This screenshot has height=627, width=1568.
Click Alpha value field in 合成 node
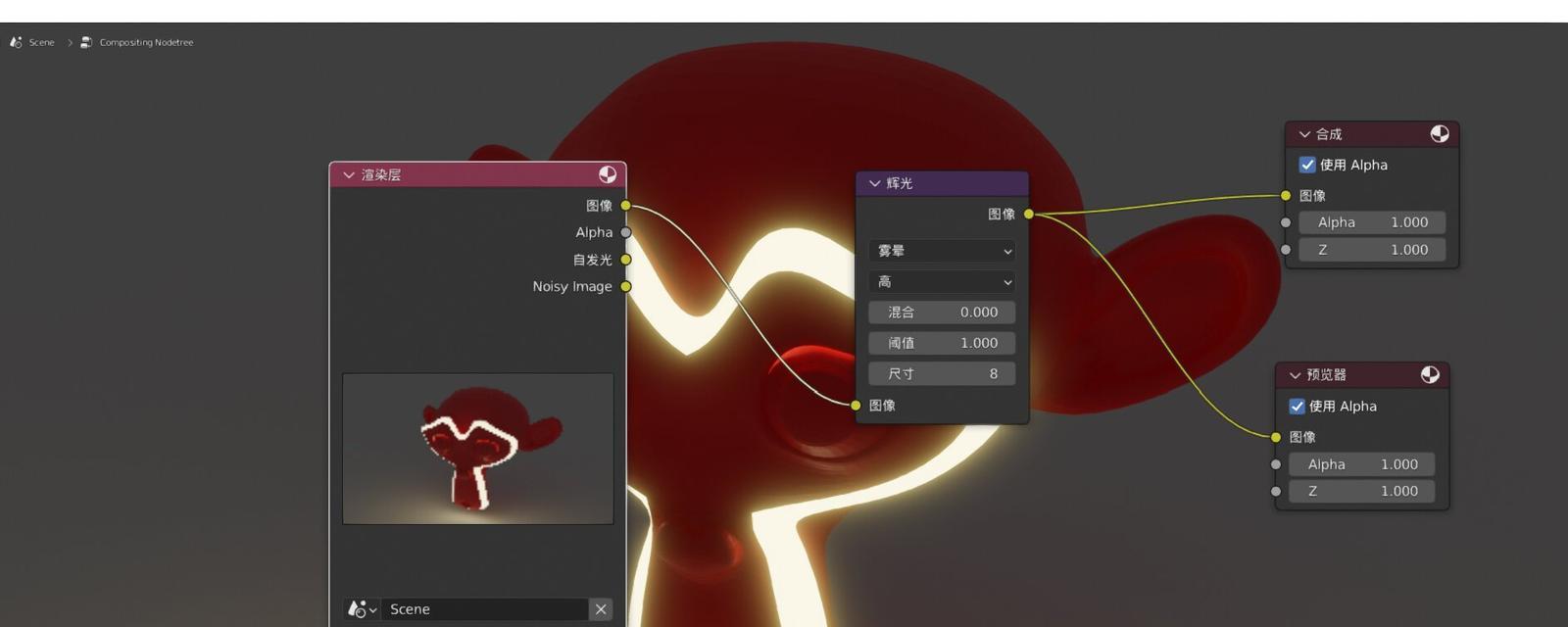point(1372,222)
